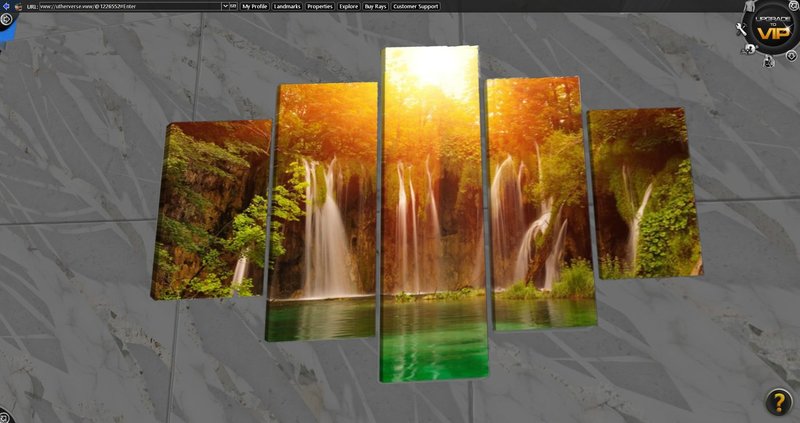Click the small icon at bottom-left corner
The height and width of the screenshot is (423, 800).
[x=5, y=416]
